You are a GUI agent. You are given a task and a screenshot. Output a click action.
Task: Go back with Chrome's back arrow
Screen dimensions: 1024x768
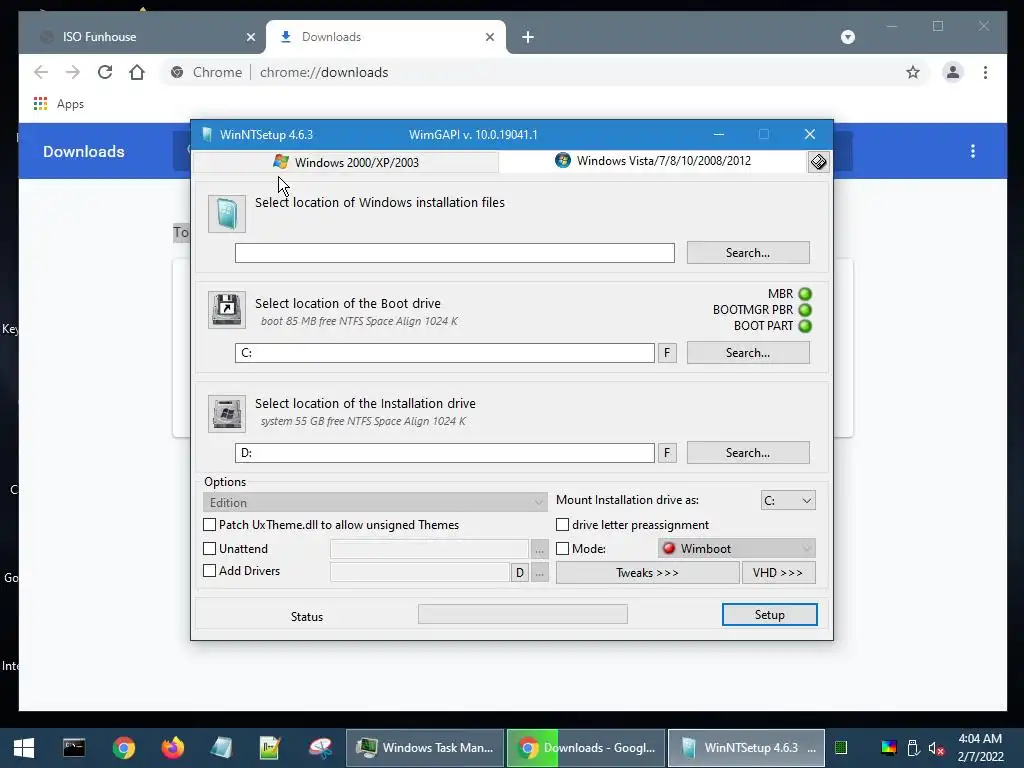40,72
